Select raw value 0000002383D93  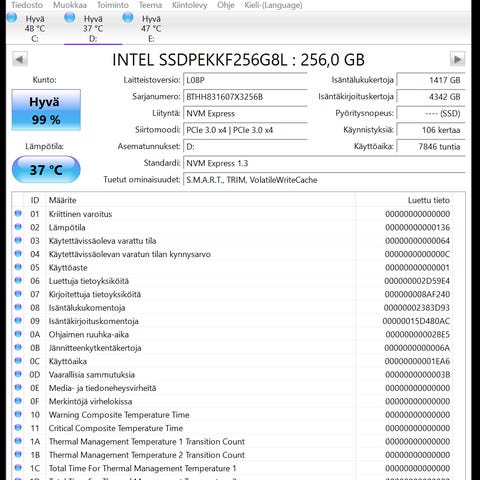pyautogui.click(x=417, y=308)
